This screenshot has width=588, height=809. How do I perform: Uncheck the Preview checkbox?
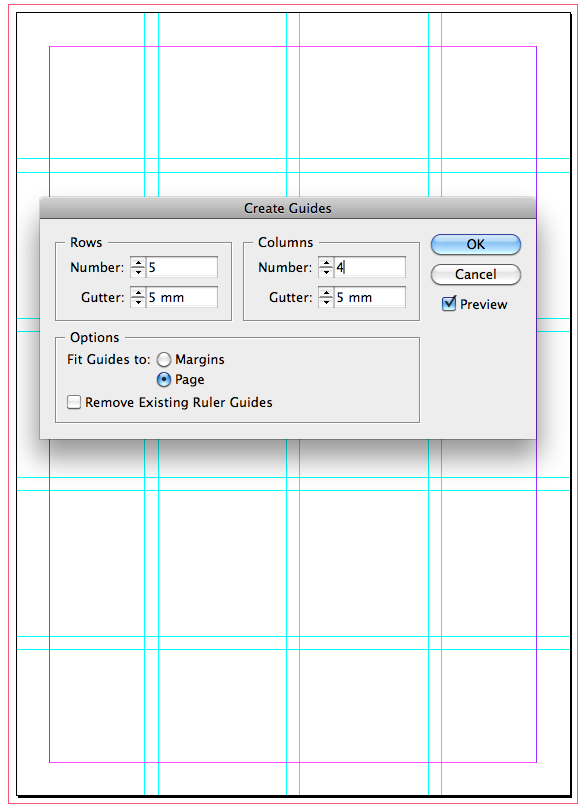click(x=449, y=304)
